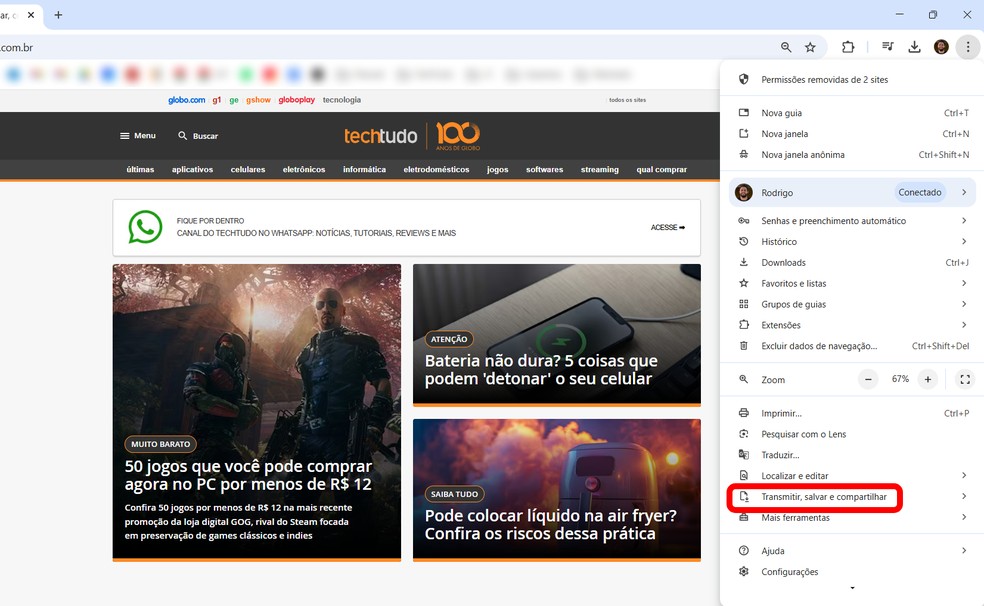Open the g1 link in top bar
984x606 pixels.
coord(217,100)
